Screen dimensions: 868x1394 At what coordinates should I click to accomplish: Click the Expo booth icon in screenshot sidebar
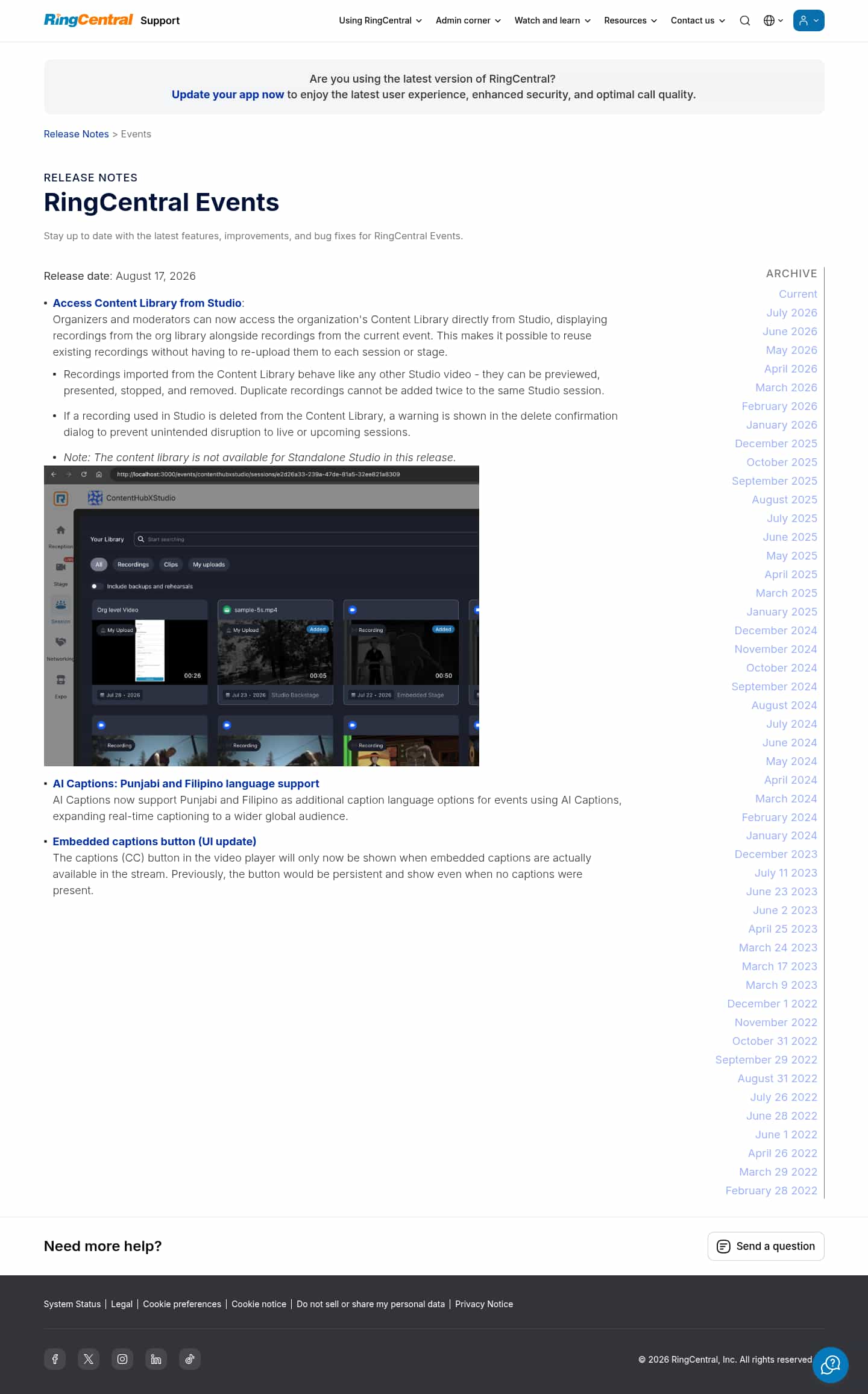point(60,680)
